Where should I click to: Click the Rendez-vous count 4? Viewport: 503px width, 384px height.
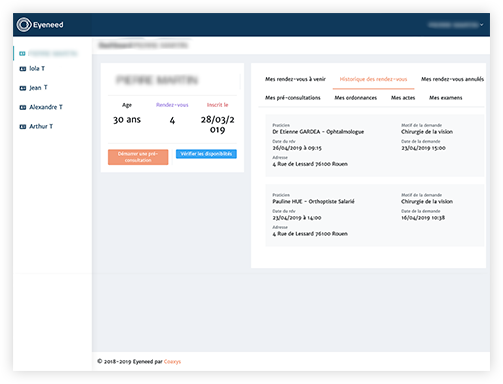[x=172, y=120]
